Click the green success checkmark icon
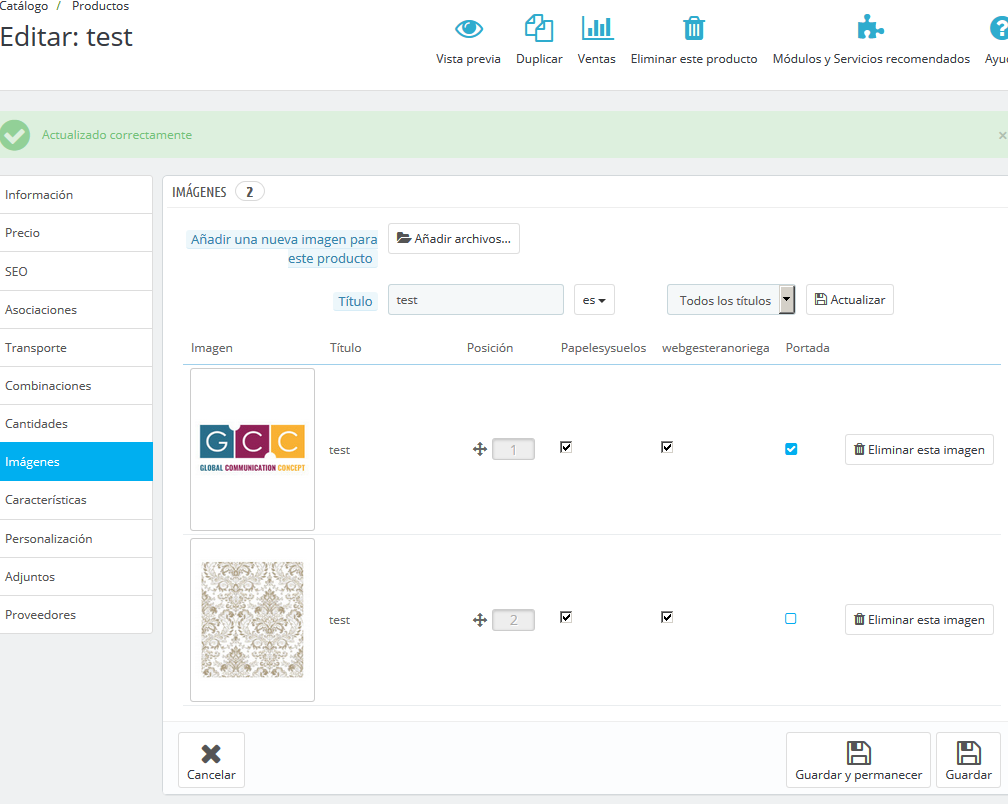The width and height of the screenshot is (1008, 804). point(15,135)
